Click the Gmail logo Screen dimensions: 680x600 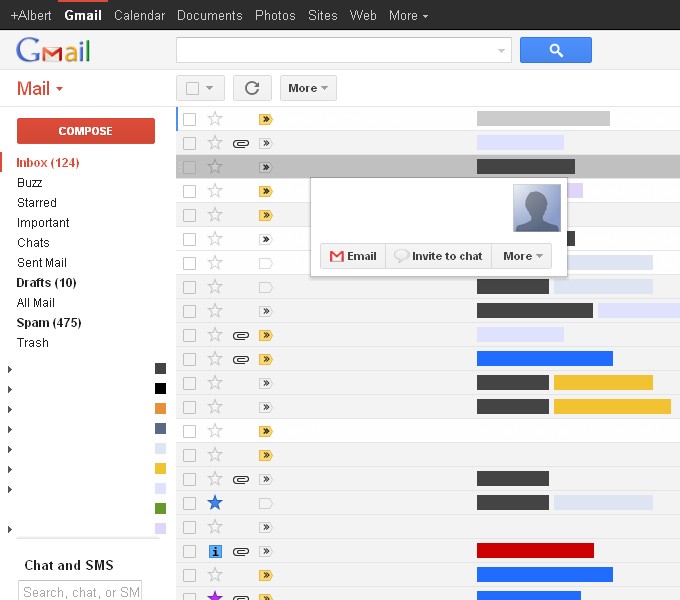tap(53, 50)
